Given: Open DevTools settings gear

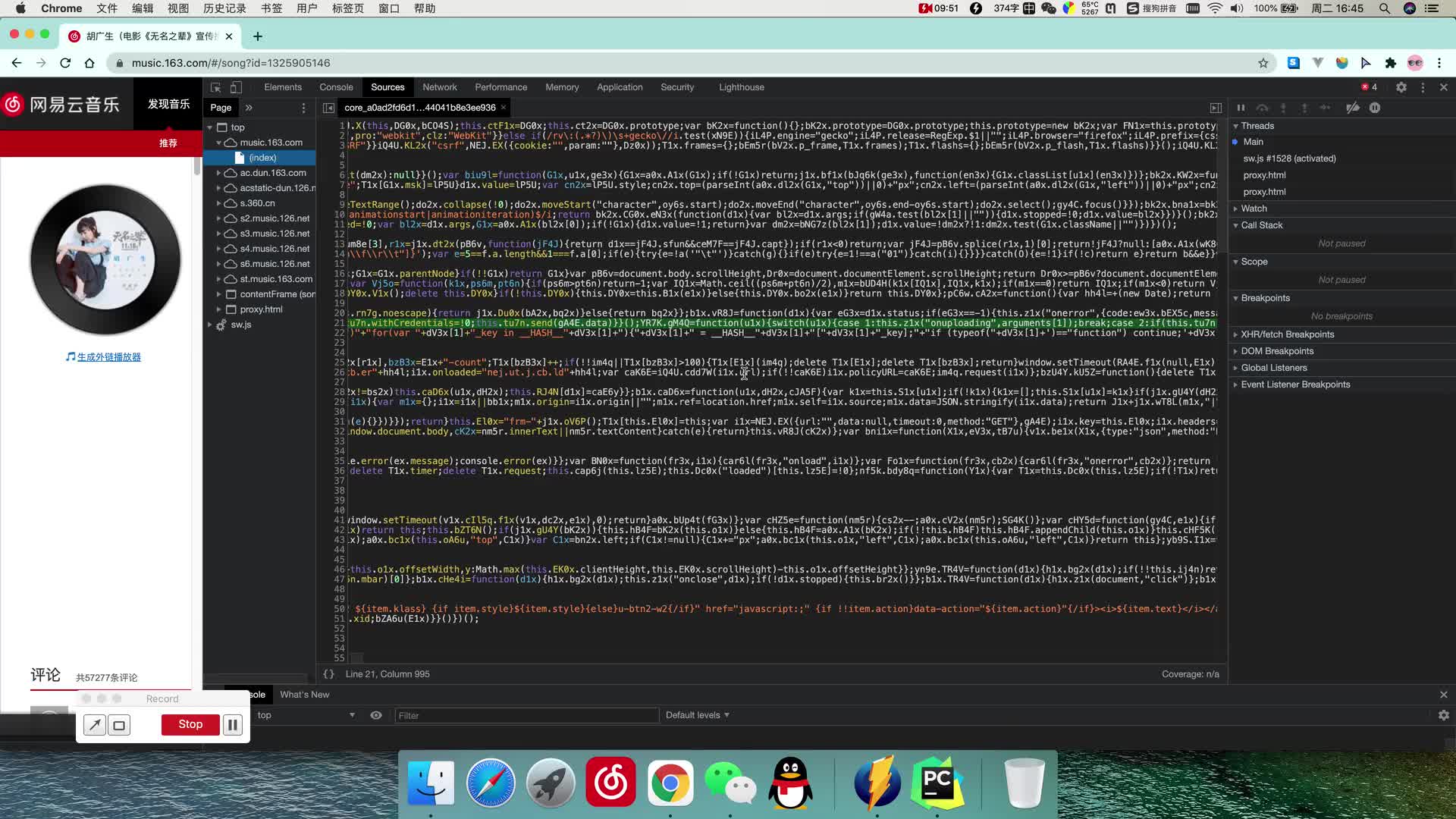Looking at the screenshot, I should coord(1401,87).
